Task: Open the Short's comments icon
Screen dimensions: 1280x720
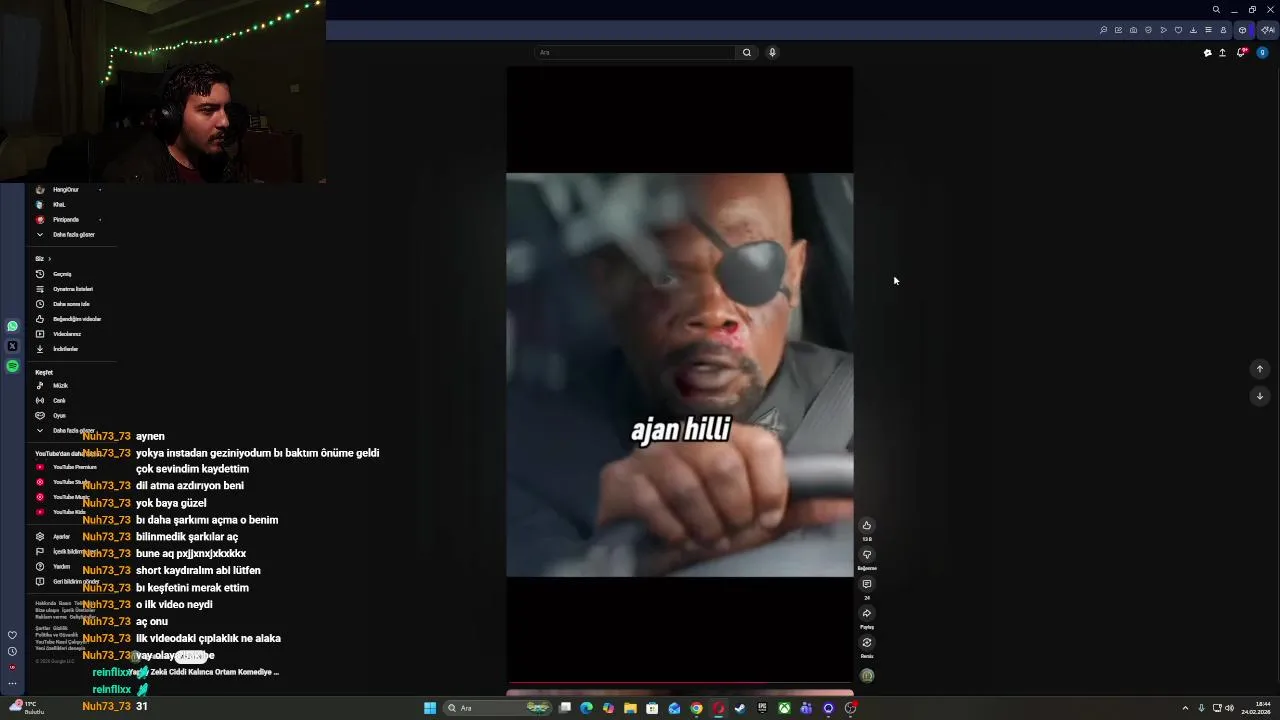Action: [x=867, y=584]
